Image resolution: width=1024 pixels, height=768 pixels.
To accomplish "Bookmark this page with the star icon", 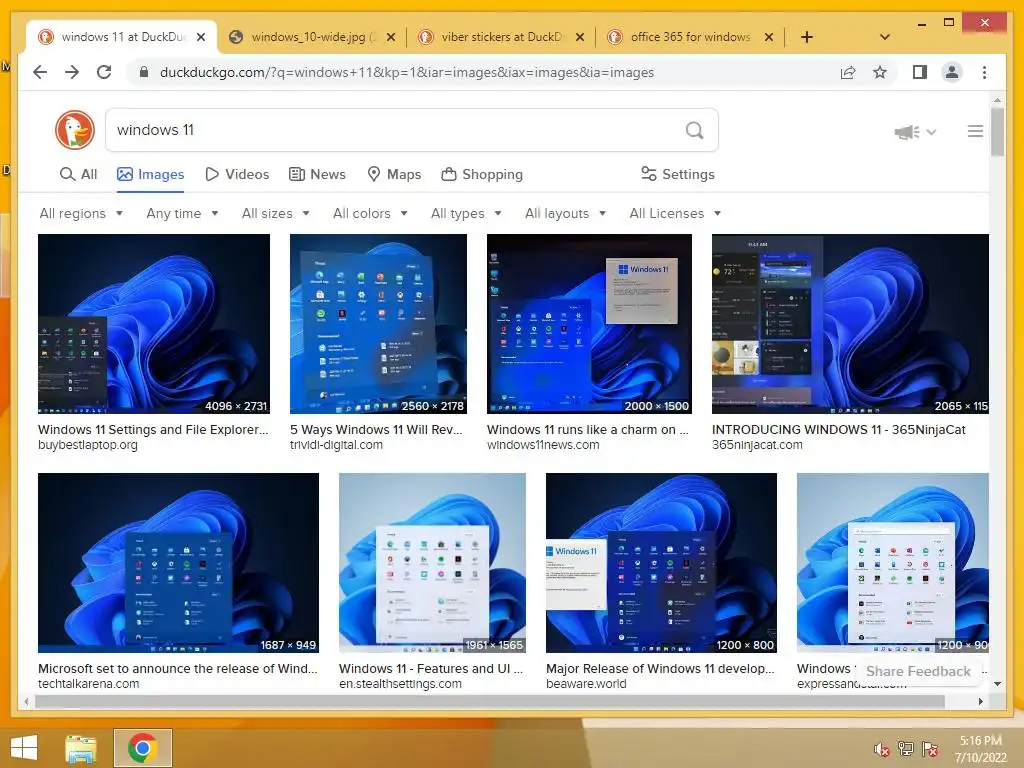I will click(880, 72).
